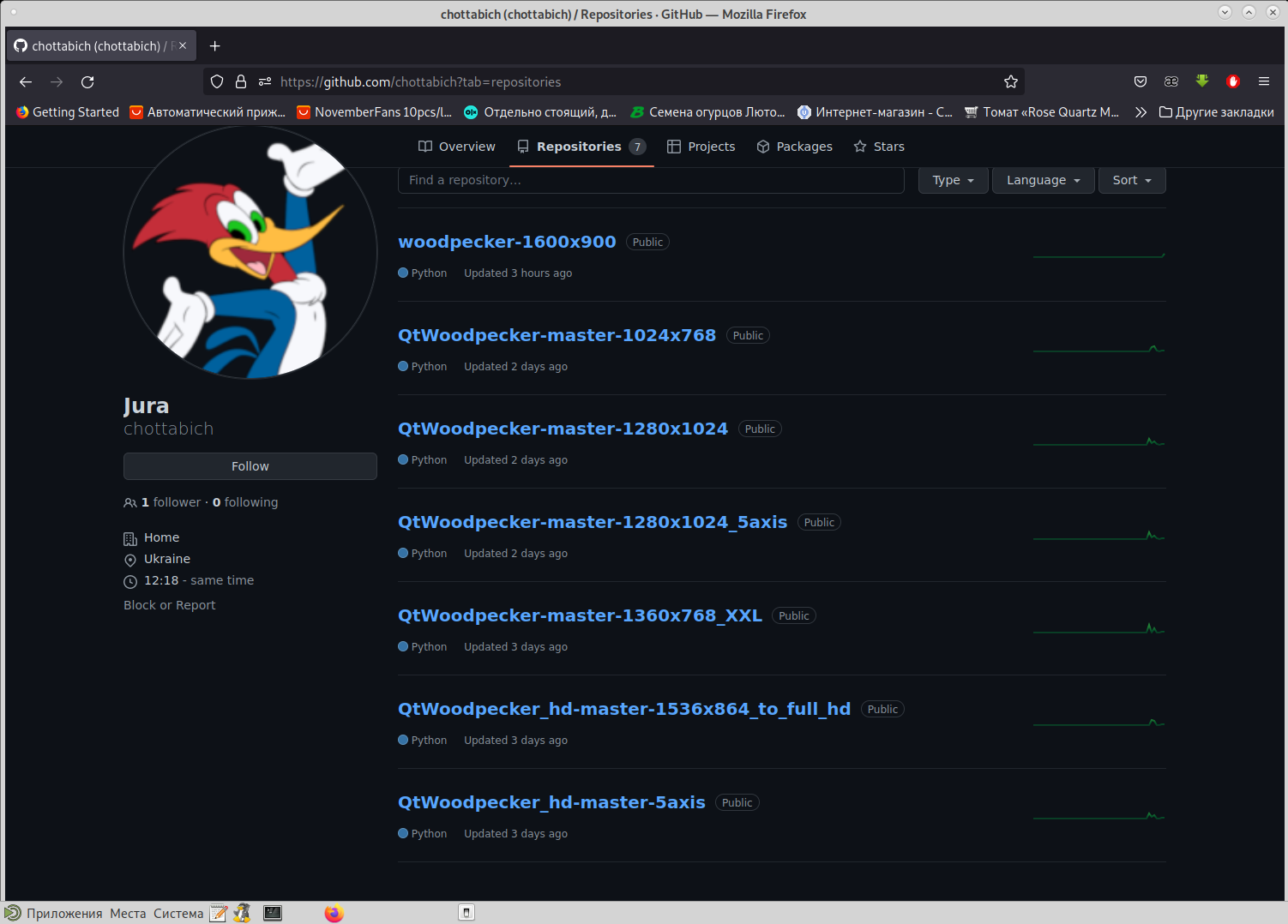Open Система menu in panel
Viewport: 1288px width, 924px height.
[x=178, y=913]
